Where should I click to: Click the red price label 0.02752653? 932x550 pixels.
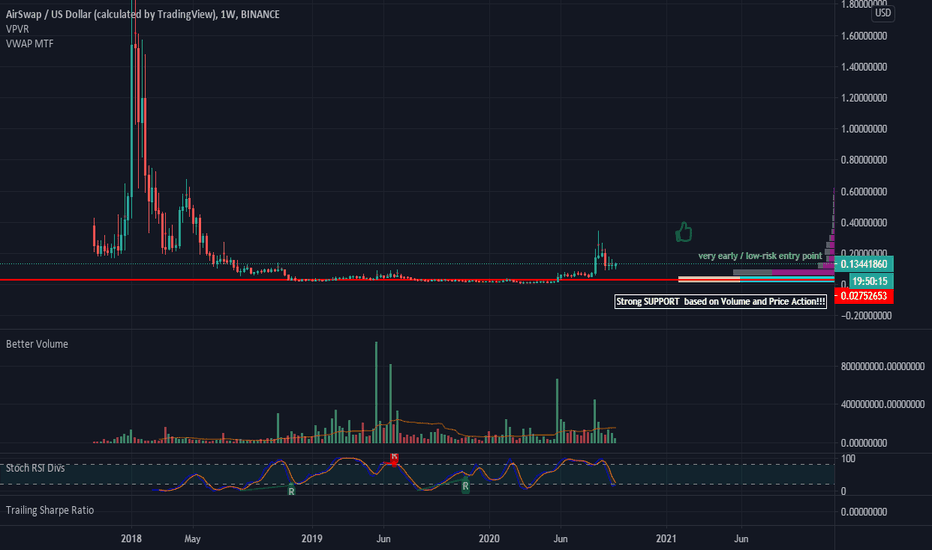pos(864,296)
